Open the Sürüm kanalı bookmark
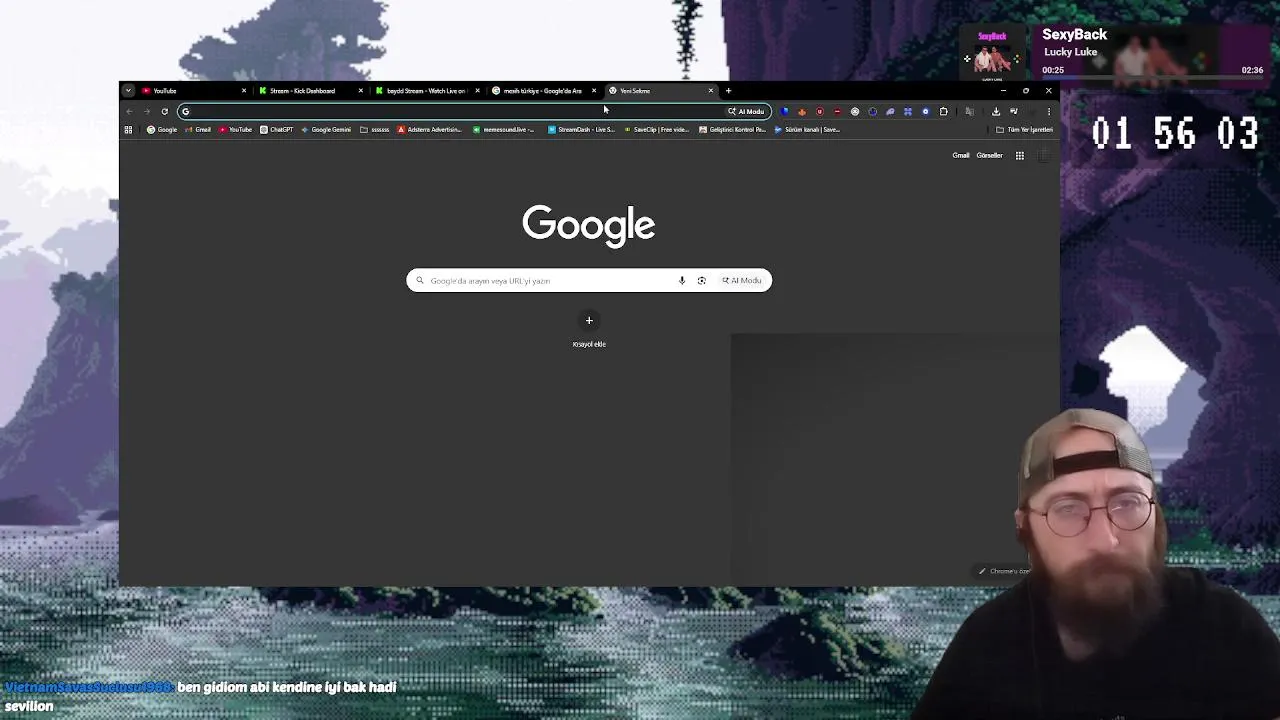The width and height of the screenshot is (1280, 720). (x=807, y=129)
